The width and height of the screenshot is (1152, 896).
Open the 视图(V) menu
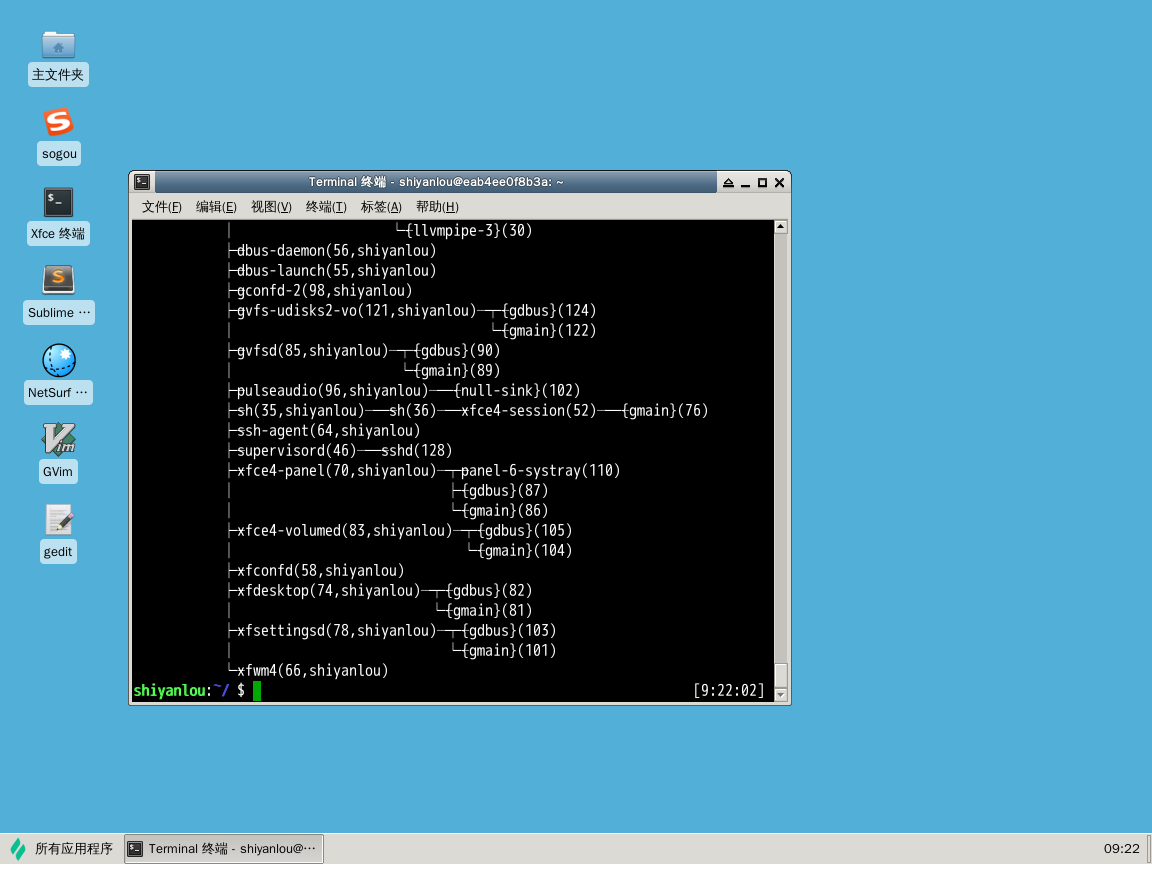click(x=270, y=206)
